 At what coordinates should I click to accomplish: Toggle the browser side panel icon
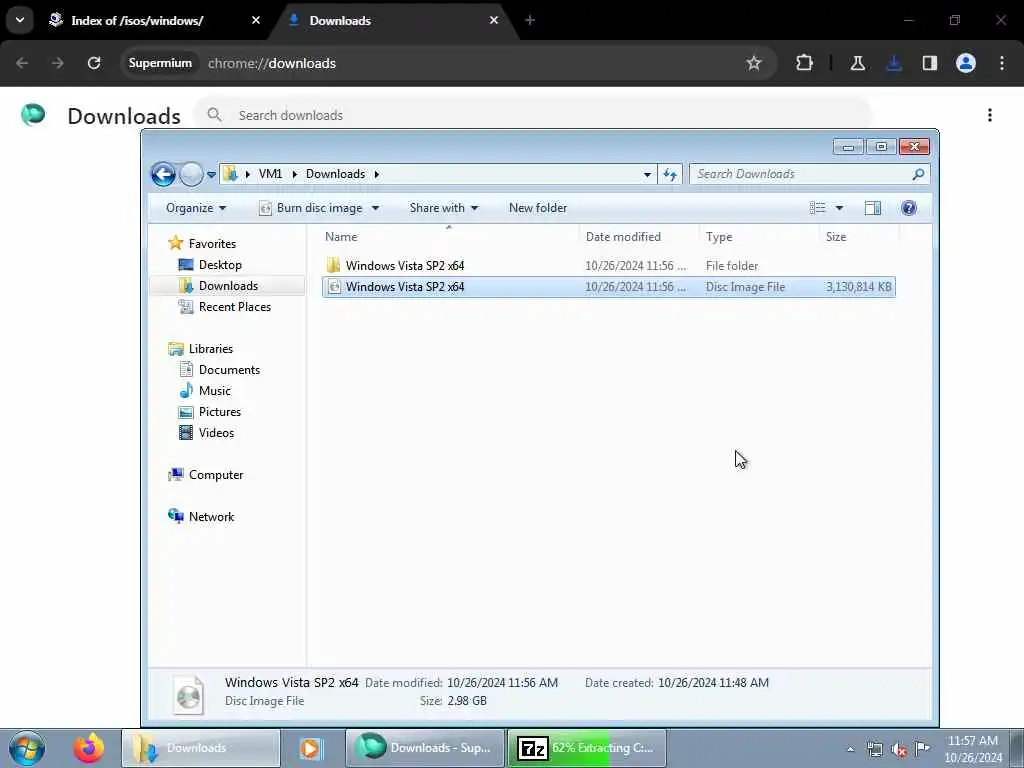tap(930, 63)
